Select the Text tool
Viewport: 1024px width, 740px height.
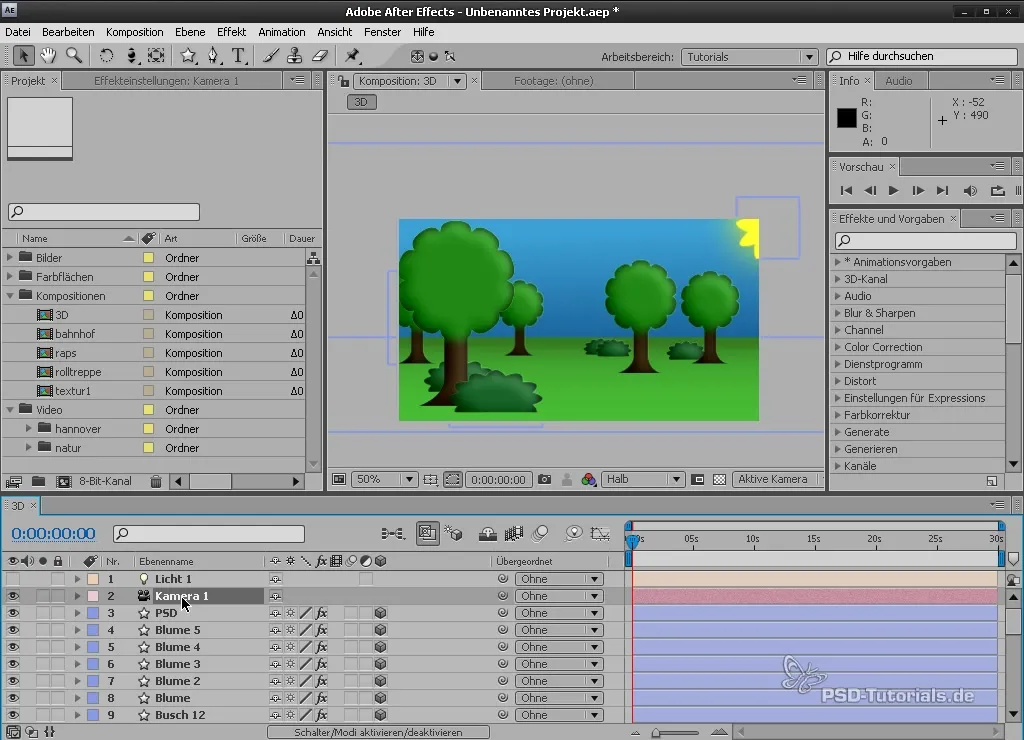pos(238,56)
